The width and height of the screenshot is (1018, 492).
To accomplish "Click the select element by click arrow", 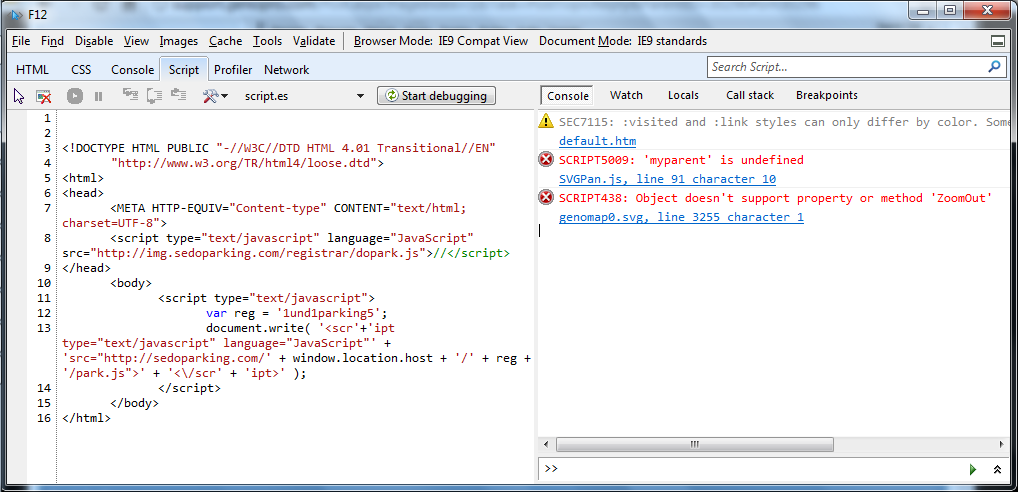I will point(19,96).
